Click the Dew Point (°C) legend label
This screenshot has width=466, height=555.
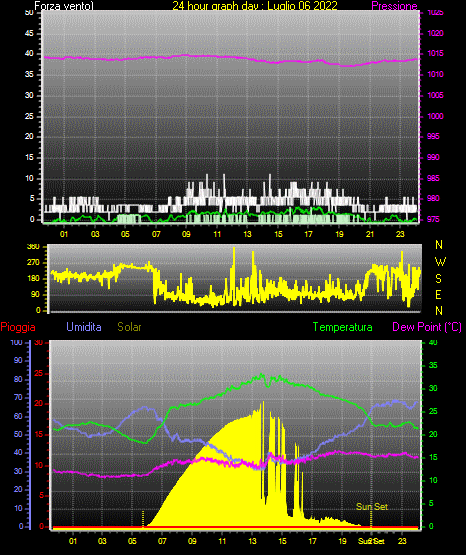pyautogui.click(x=427, y=327)
